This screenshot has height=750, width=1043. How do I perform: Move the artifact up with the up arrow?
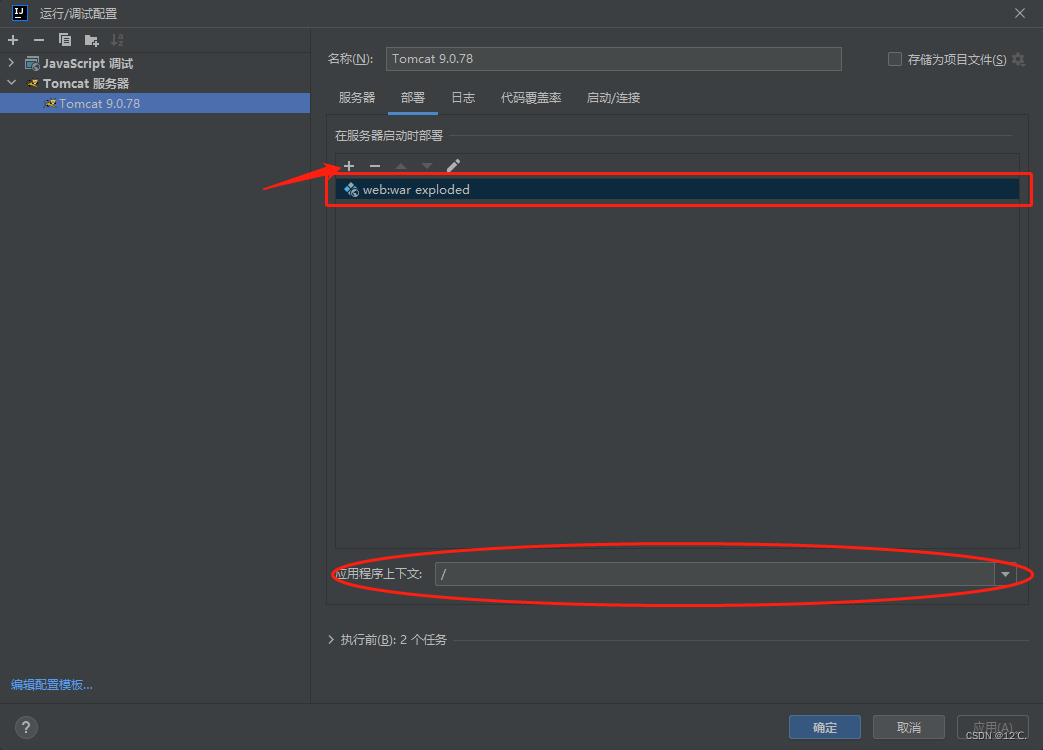click(400, 166)
